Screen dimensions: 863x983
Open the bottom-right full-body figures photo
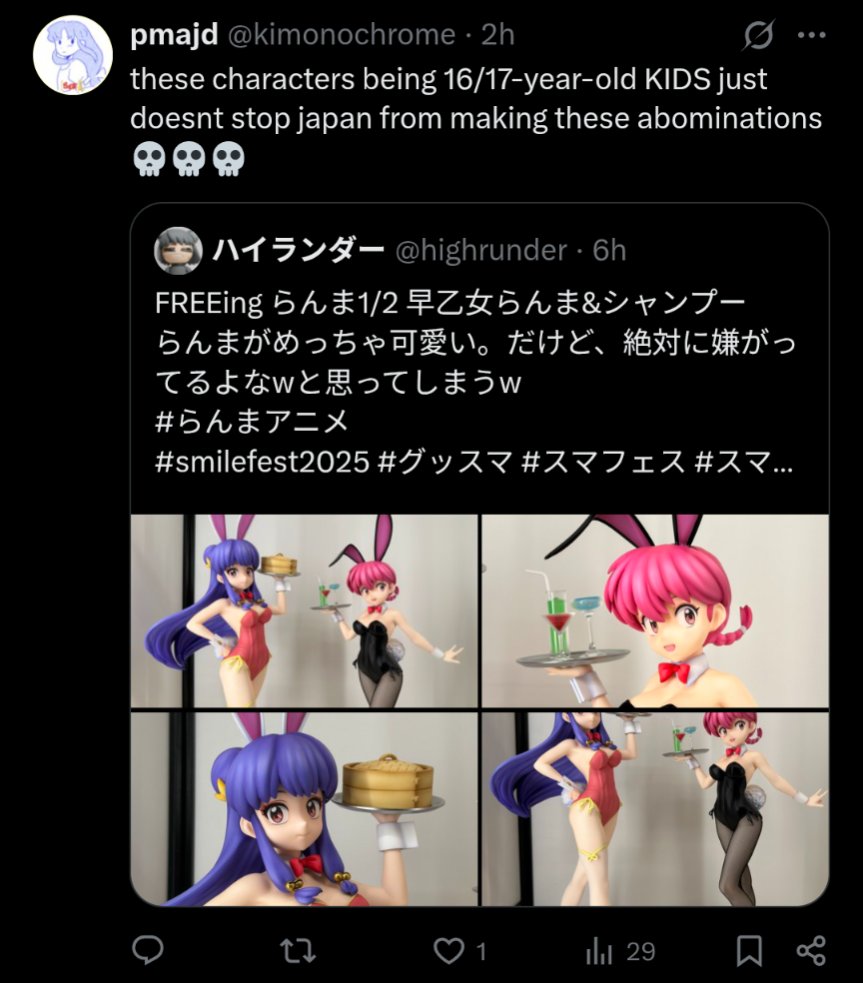click(655, 809)
